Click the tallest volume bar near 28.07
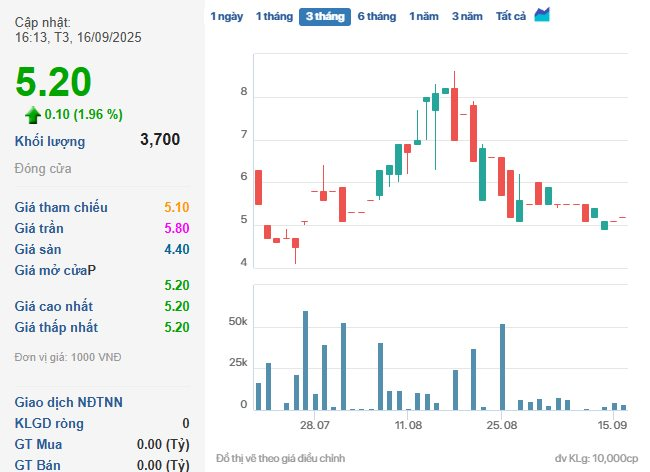Viewport: 650px width, 472px height. 305,360
